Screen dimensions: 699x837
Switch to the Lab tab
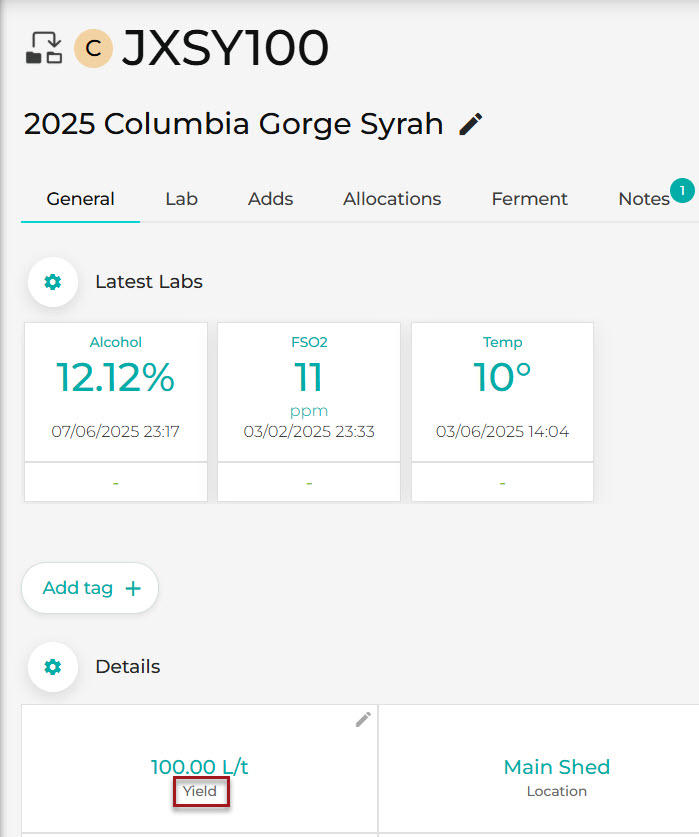[181, 199]
